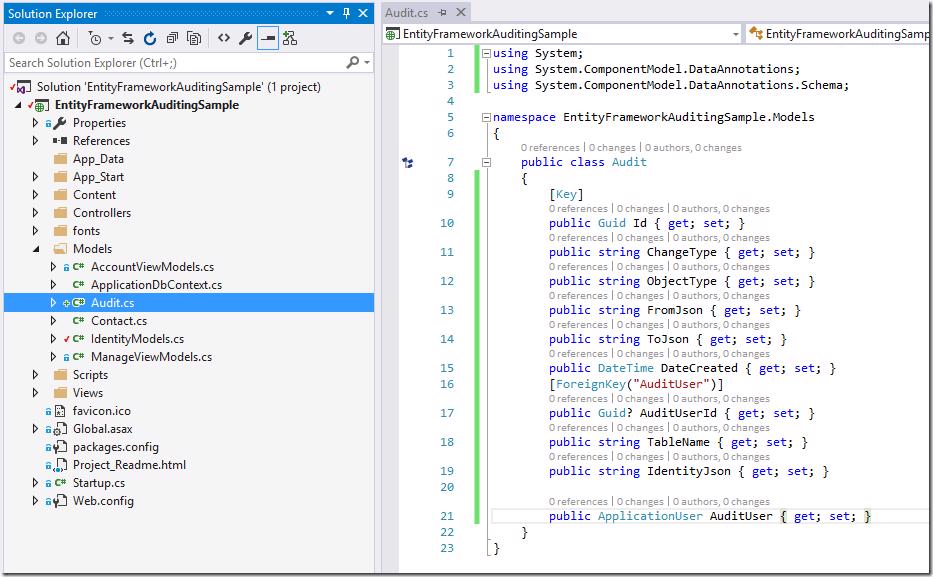Viewport: 933px width, 577px height.
Task: Click the 'ForeignKey' attribute on line 16
Action: tap(590, 384)
